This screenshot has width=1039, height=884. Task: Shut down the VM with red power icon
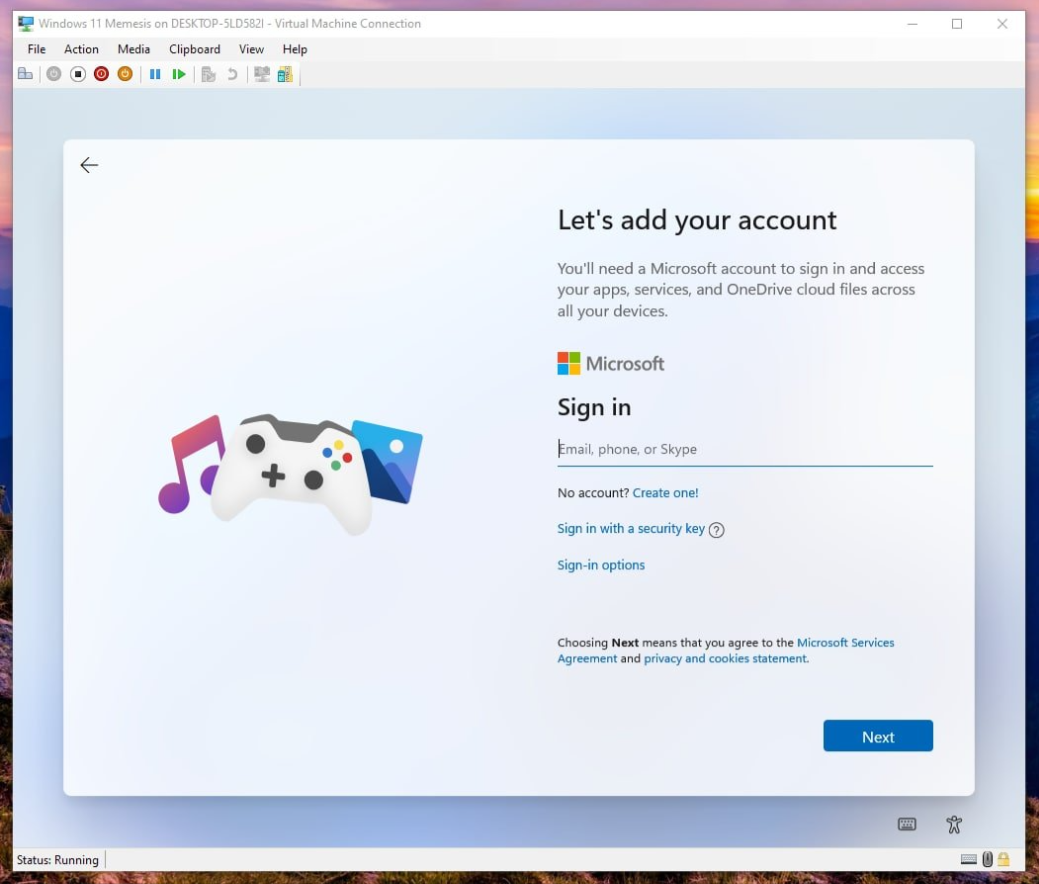101,74
